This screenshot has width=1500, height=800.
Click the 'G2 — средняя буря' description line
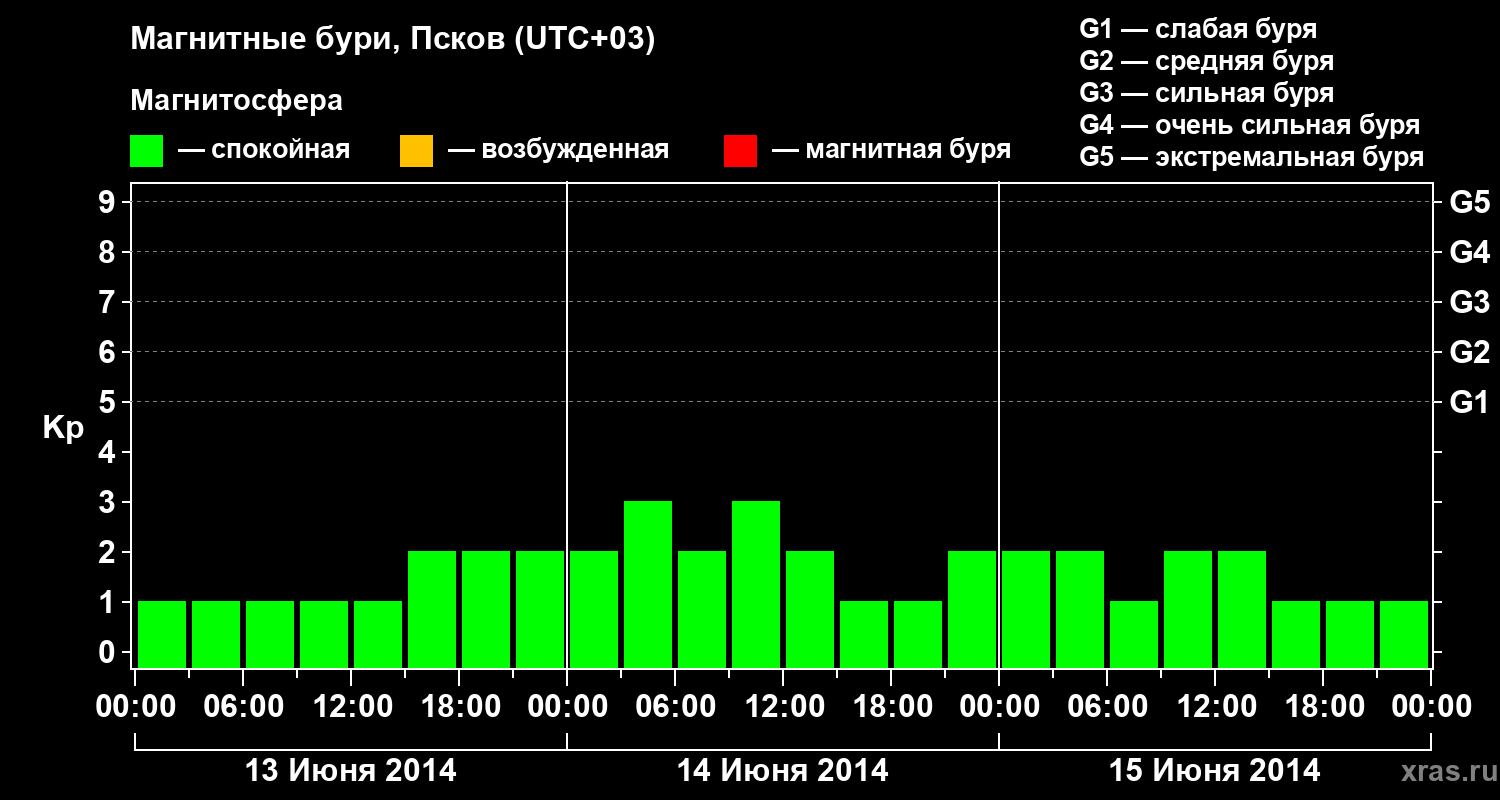(x=1206, y=61)
